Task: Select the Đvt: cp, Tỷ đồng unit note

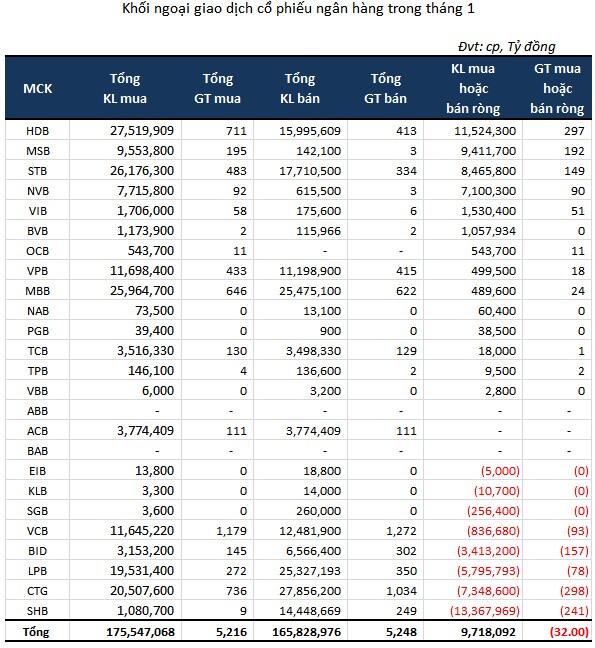Action: click(x=507, y=46)
